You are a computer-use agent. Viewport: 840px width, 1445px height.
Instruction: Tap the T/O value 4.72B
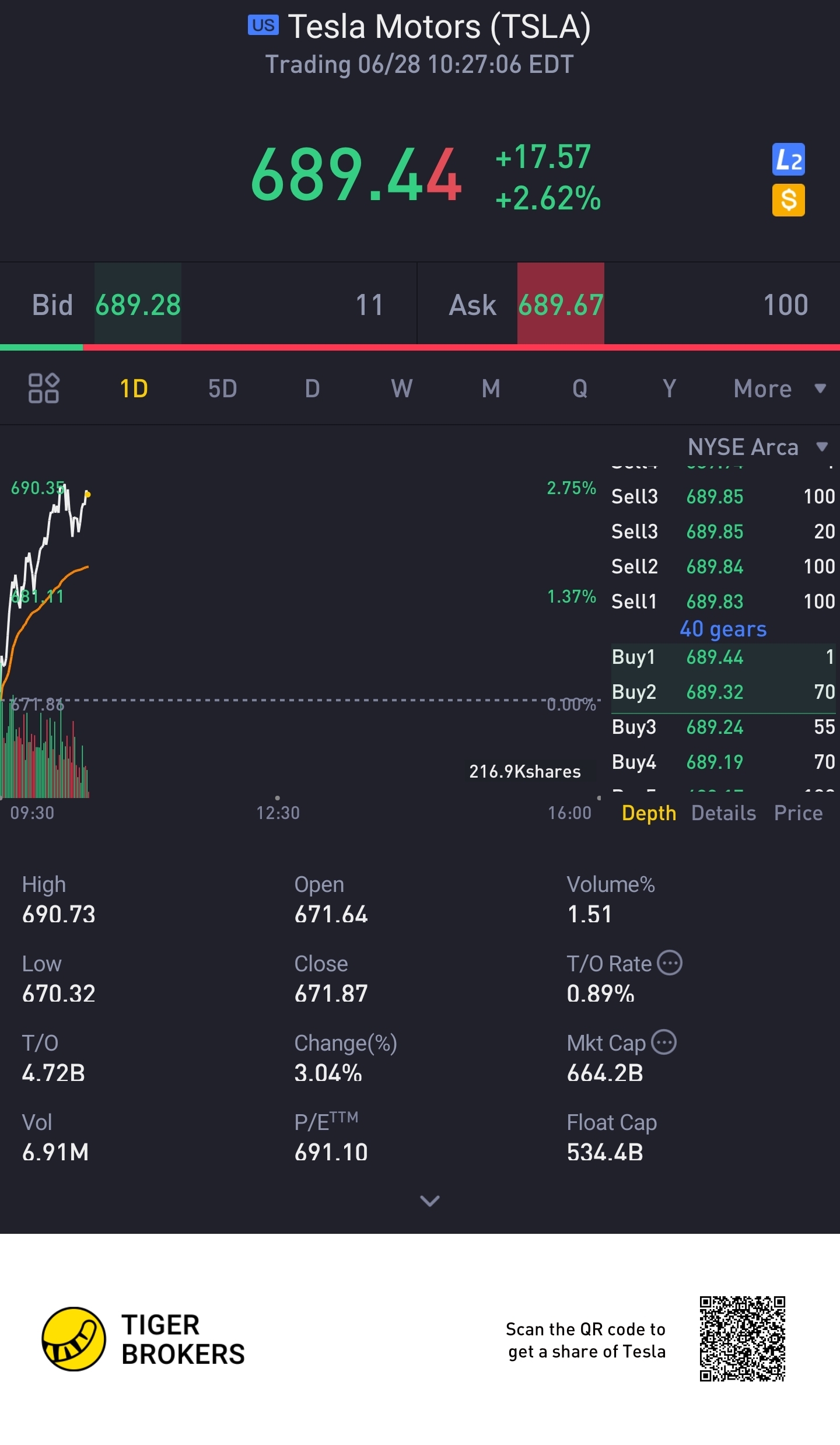54,1073
